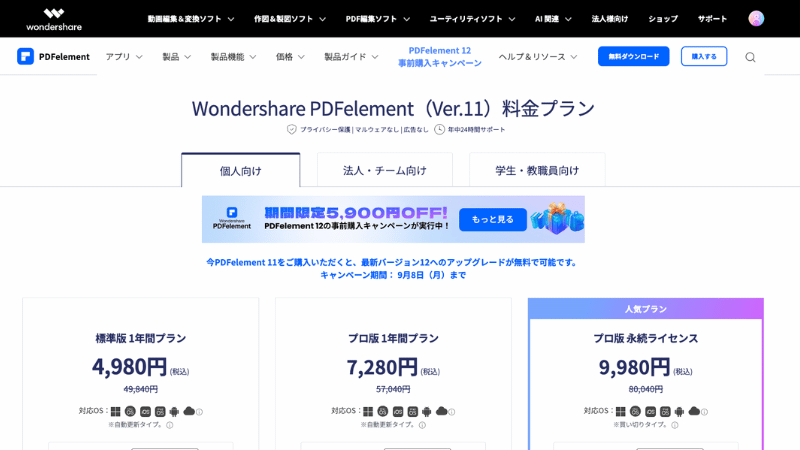The height and width of the screenshot is (450, 800).
Task: Select the 個人向け tab
Action: click(240, 170)
